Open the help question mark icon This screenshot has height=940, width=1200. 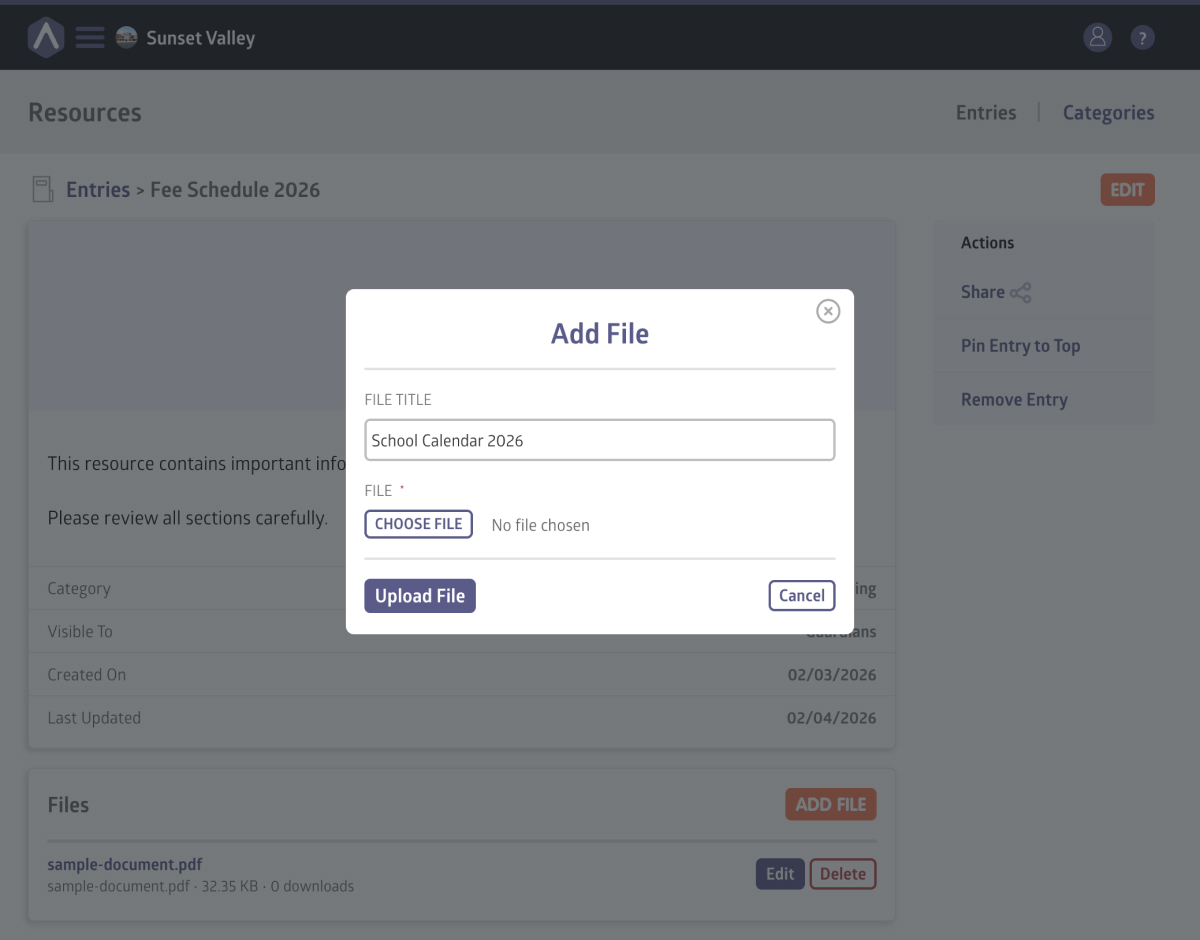pyautogui.click(x=1142, y=38)
